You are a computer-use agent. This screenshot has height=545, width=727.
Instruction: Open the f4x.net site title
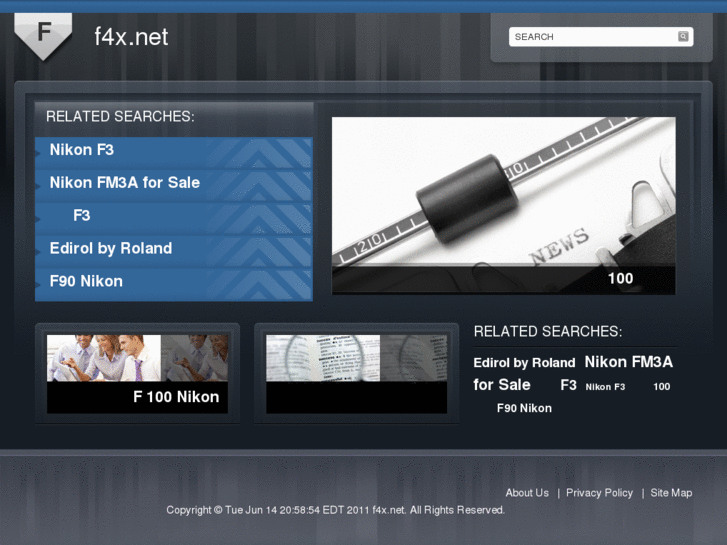tap(131, 37)
